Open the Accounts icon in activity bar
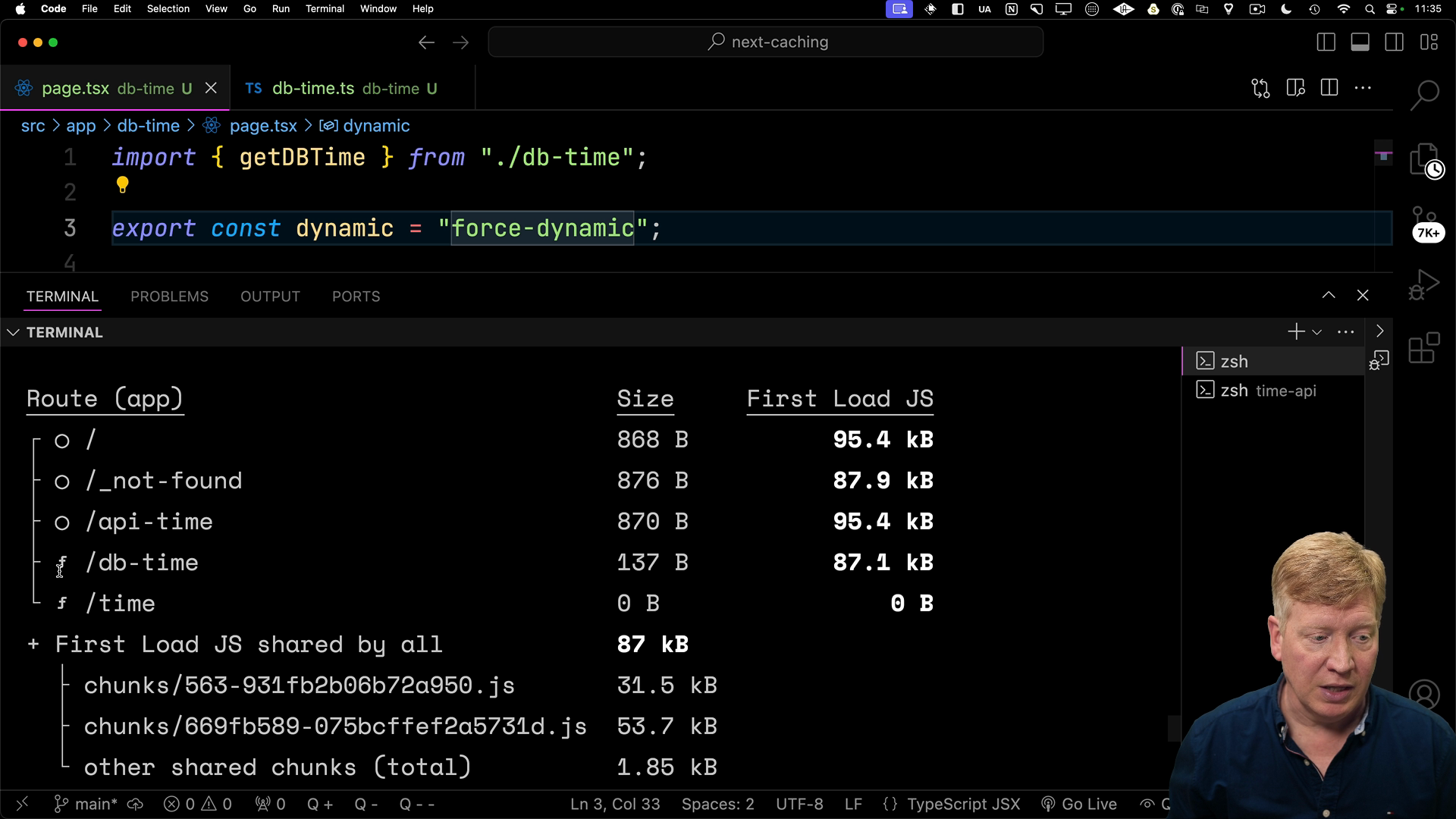The image size is (1456, 819). tap(1424, 694)
